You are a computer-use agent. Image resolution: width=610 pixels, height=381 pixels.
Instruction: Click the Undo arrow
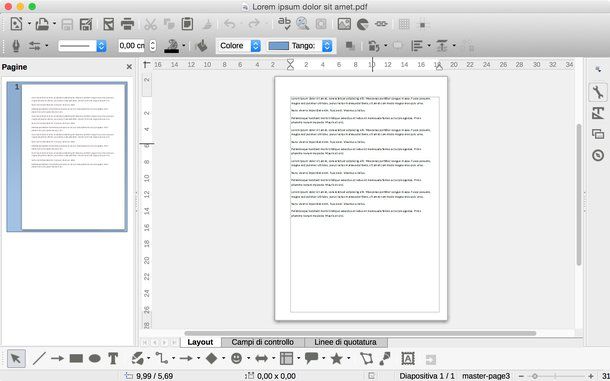[x=230, y=24]
